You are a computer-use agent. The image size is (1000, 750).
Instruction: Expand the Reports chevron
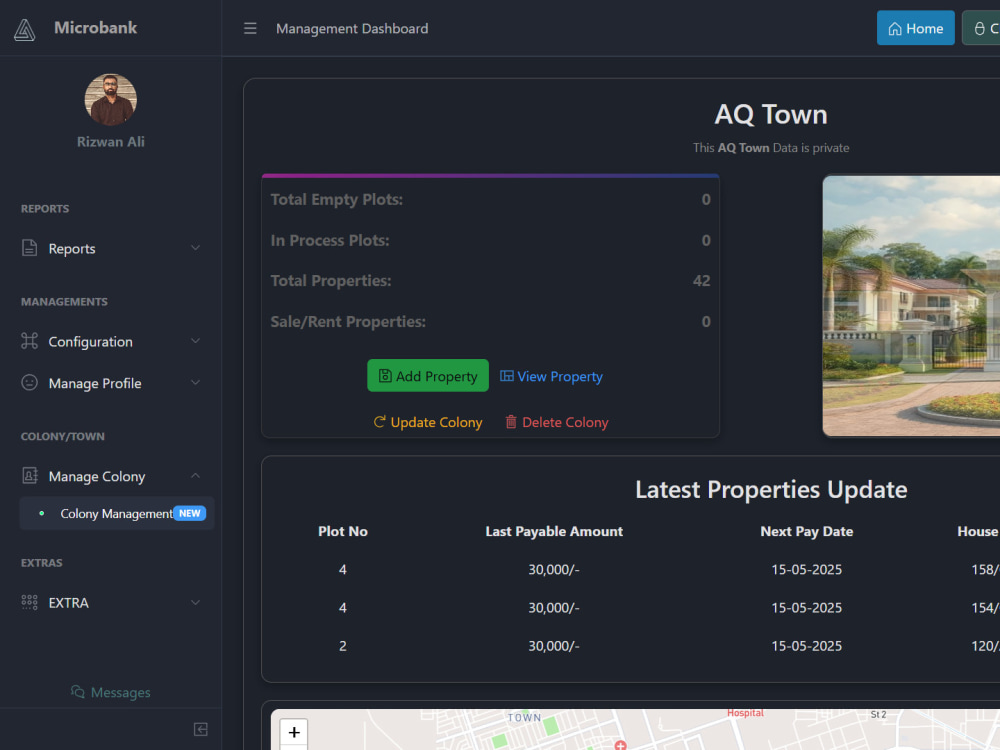point(195,248)
